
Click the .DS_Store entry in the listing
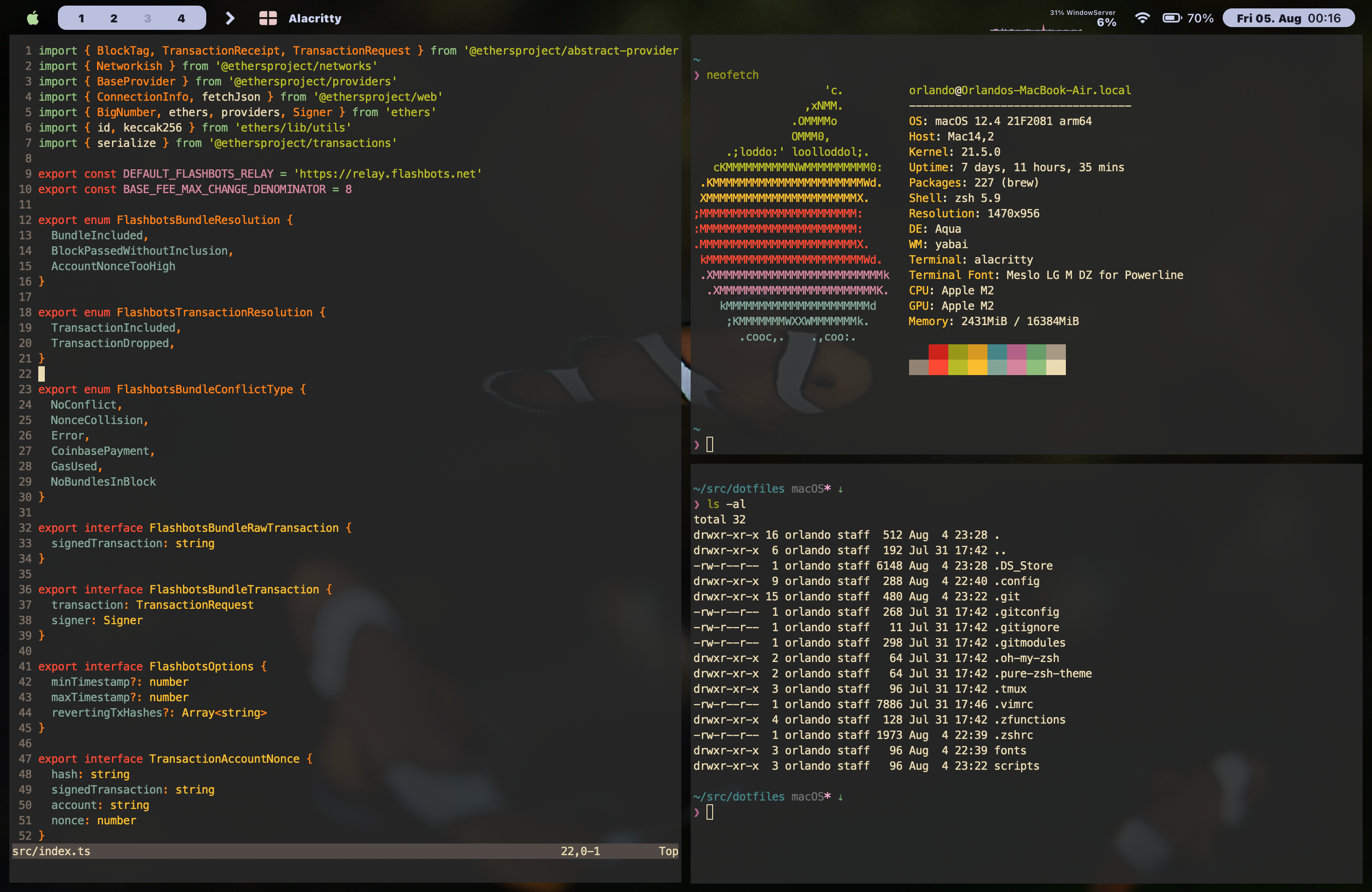point(1023,566)
